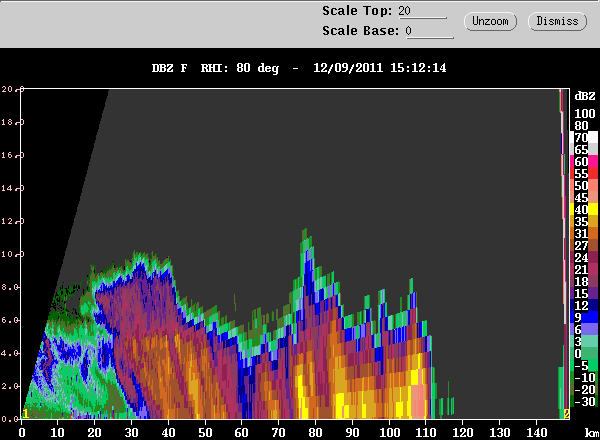
Task: Click the 27 dBZ legend color swatch
Action: [580, 245]
